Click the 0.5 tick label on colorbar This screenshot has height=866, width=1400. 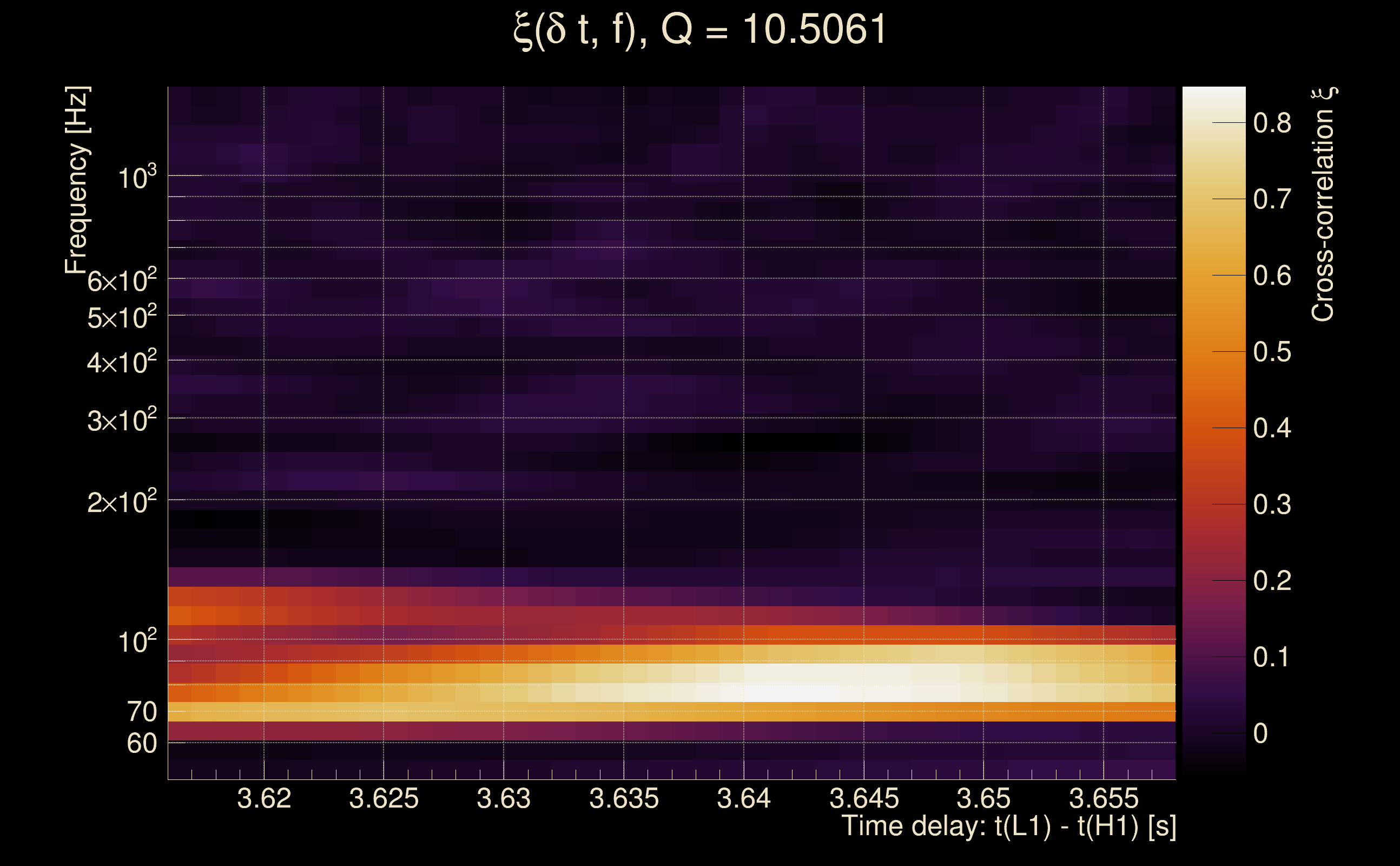(1272, 352)
